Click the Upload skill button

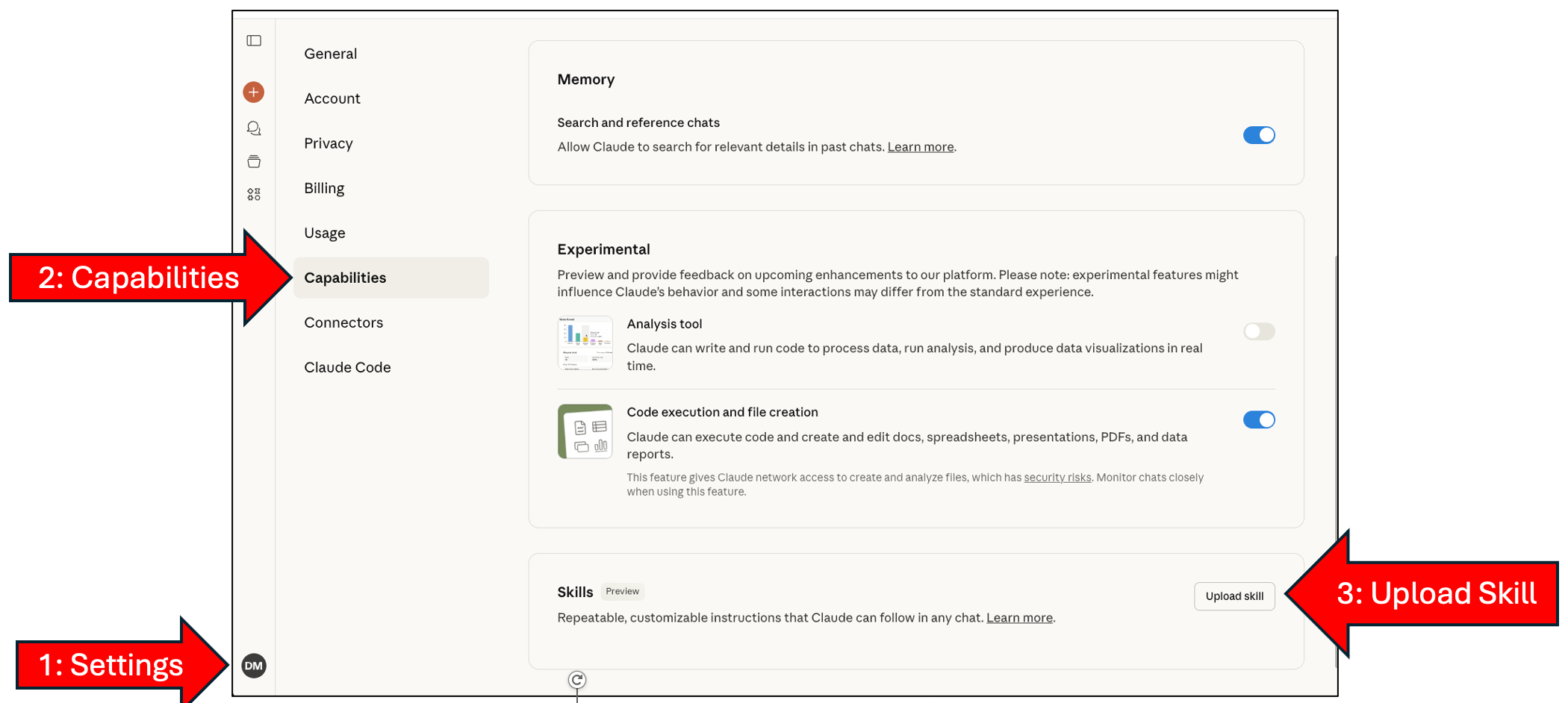click(1234, 596)
